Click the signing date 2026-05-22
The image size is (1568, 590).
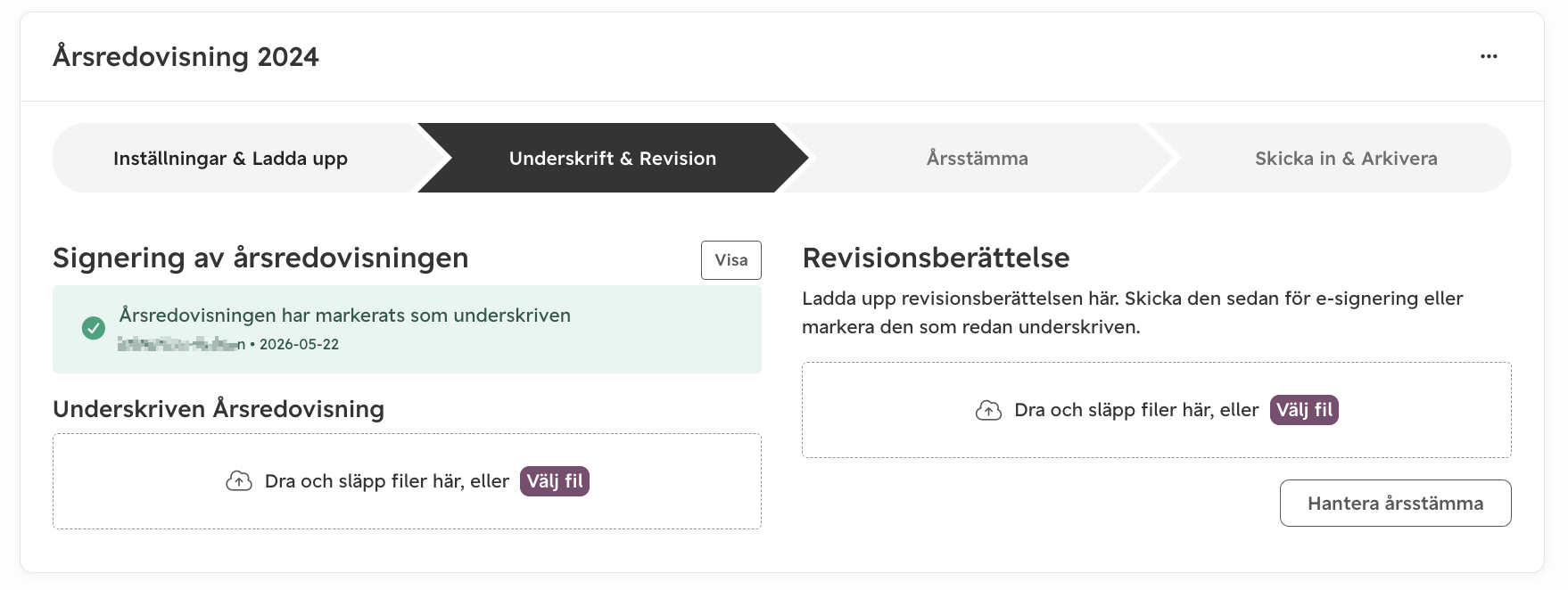click(x=299, y=344)
